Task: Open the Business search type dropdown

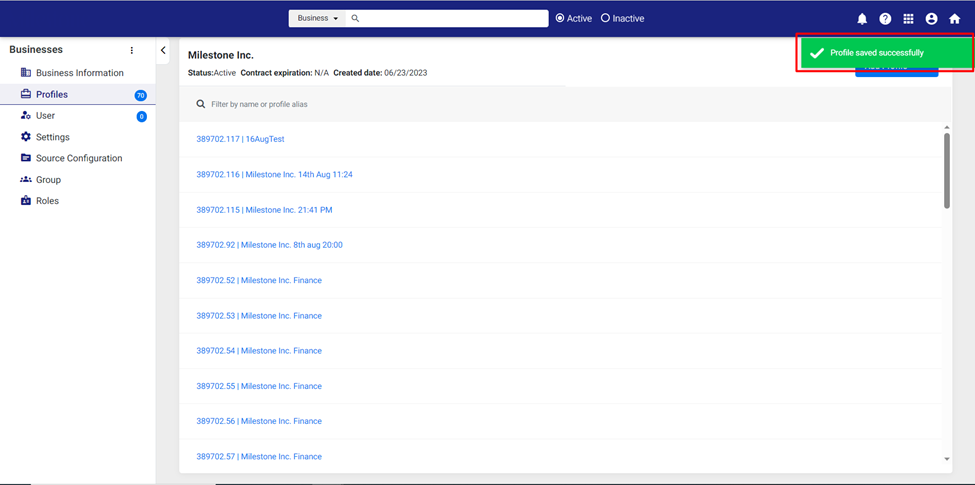Action: coord(317,19)
